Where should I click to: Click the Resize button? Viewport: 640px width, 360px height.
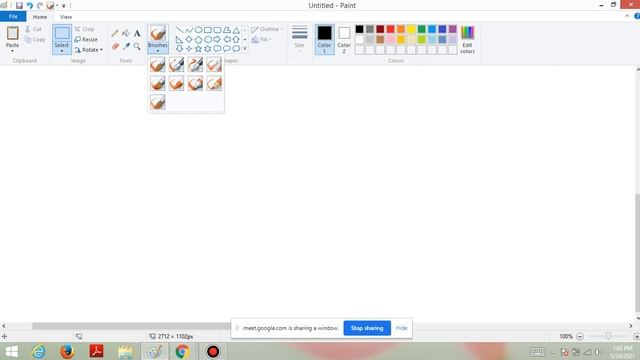coord(86,40)
